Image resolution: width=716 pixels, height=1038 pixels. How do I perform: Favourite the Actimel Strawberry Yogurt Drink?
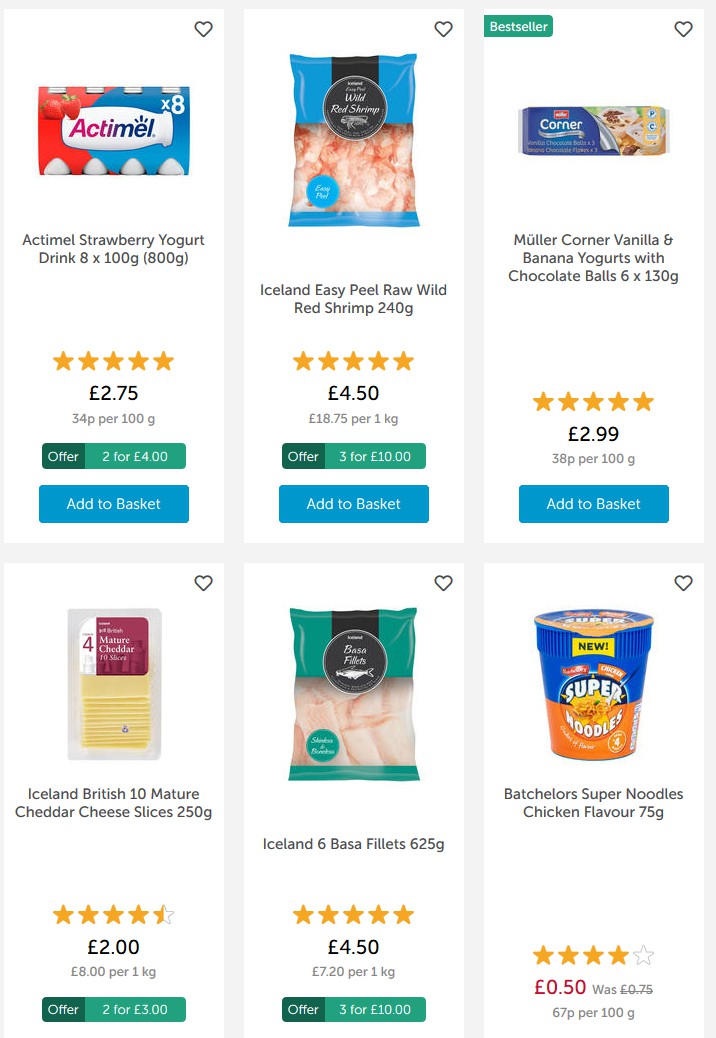point(203,30)
